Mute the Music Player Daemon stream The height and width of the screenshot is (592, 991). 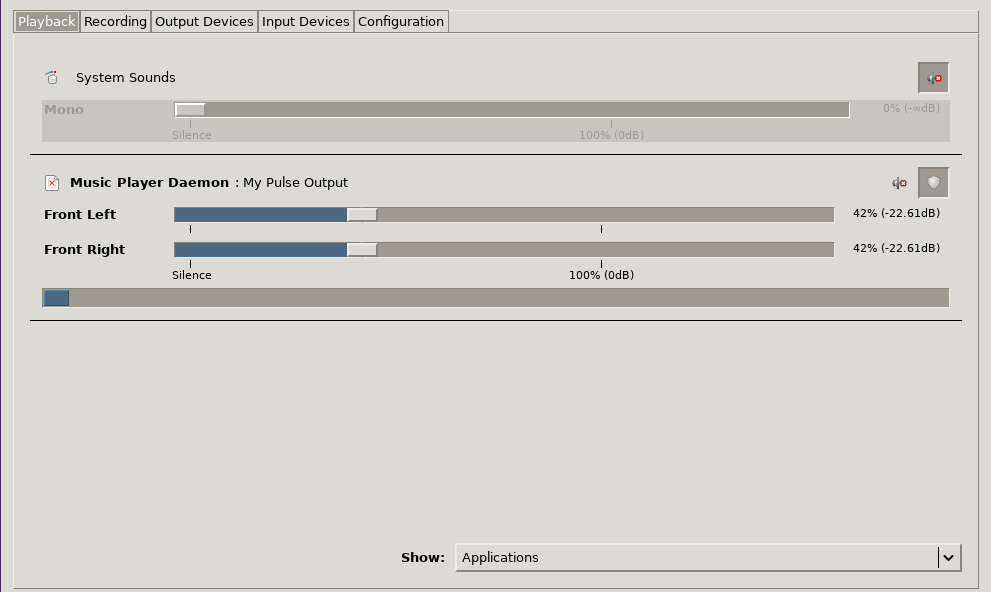click(x=899, y=183)
